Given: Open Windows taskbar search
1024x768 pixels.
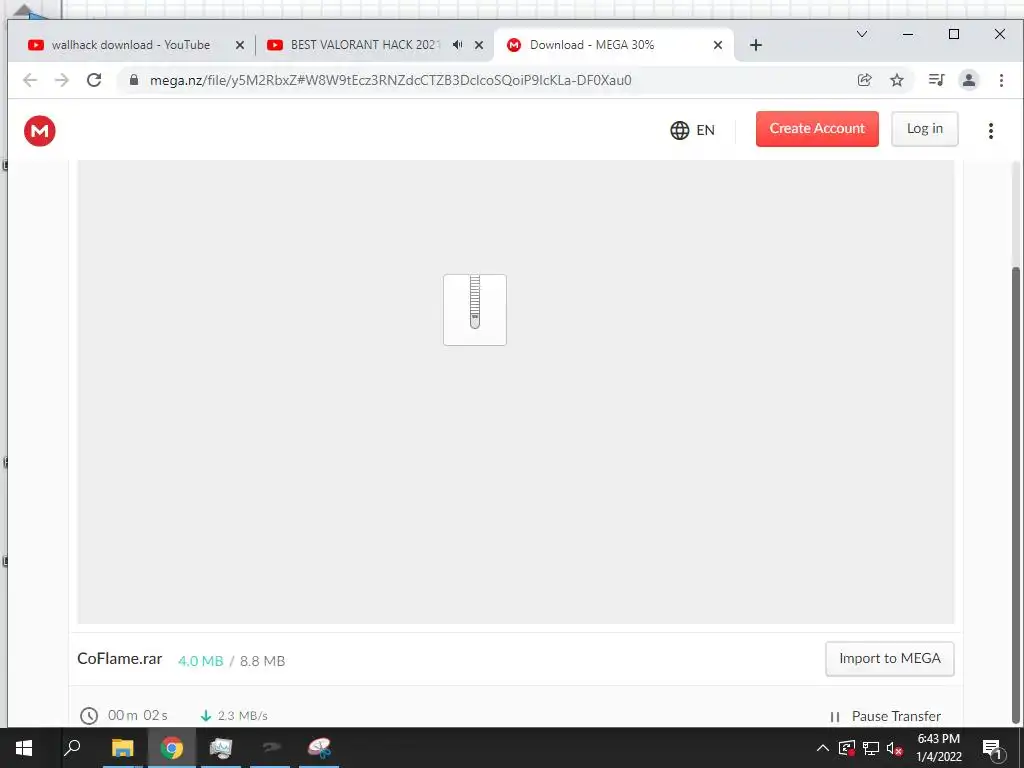Looking at the screenshot, I should [x=72, y=748].
